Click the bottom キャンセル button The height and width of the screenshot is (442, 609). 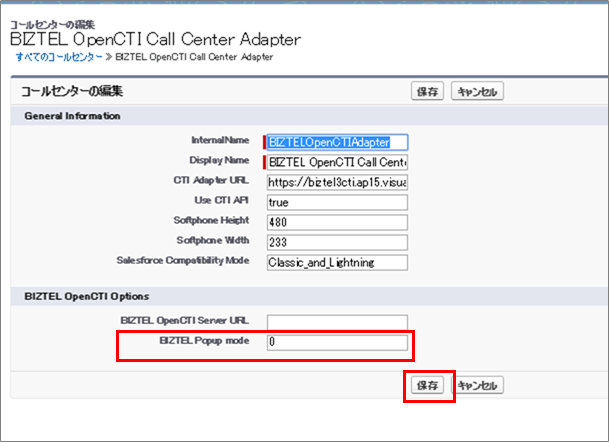coord(477,385)
